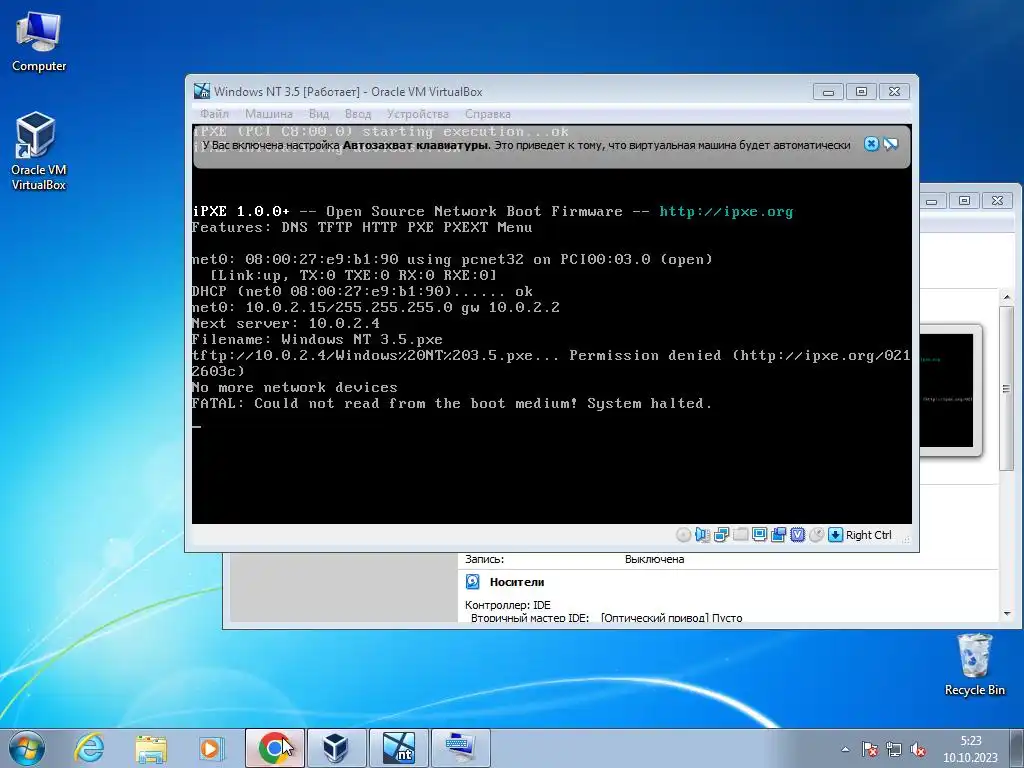Click the optical disk status bar indicator
Viewport: 1024px width, 768px height.
683,535
